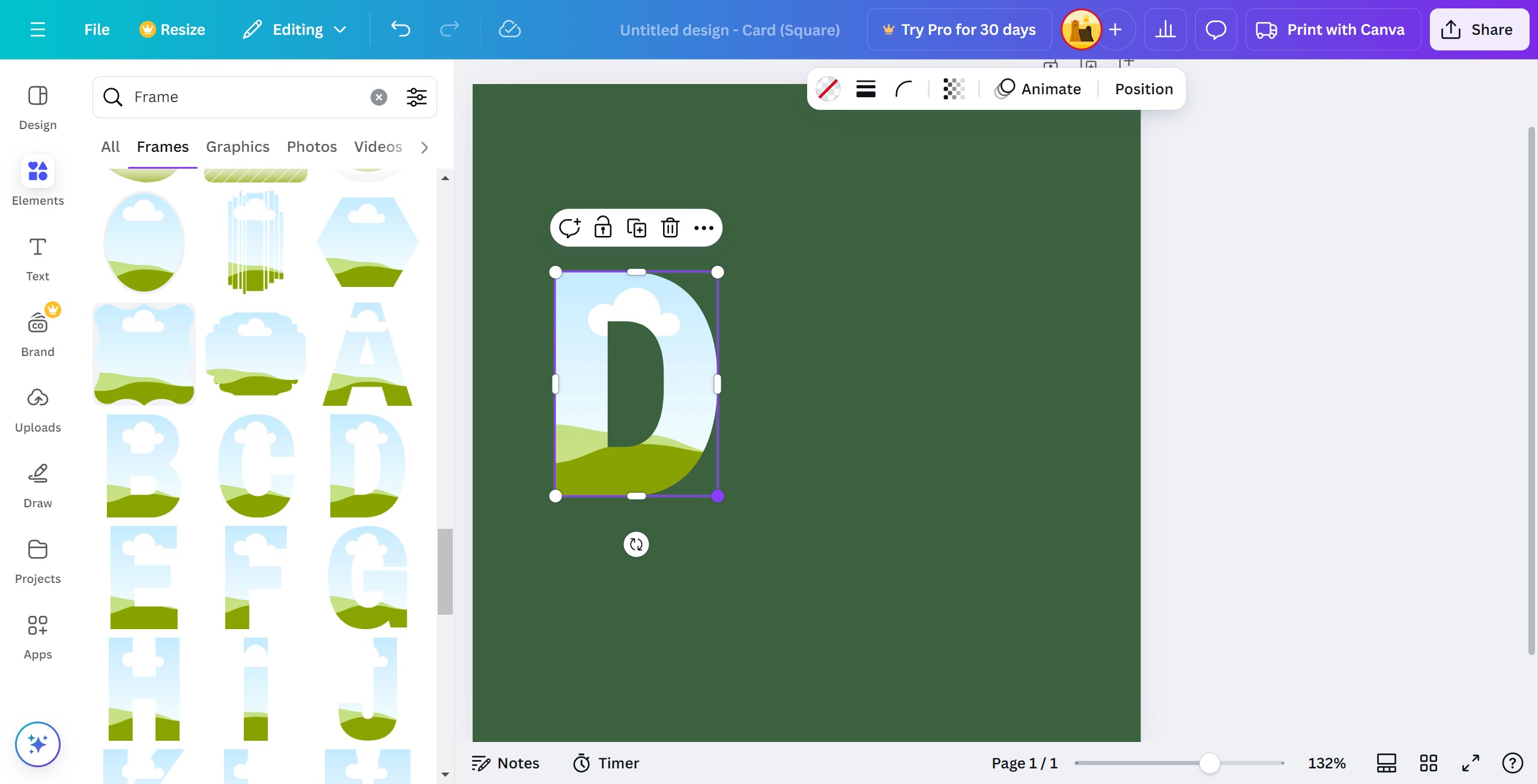Open the help question mark icon
Screen dimensions: 1538x784
1512,763
